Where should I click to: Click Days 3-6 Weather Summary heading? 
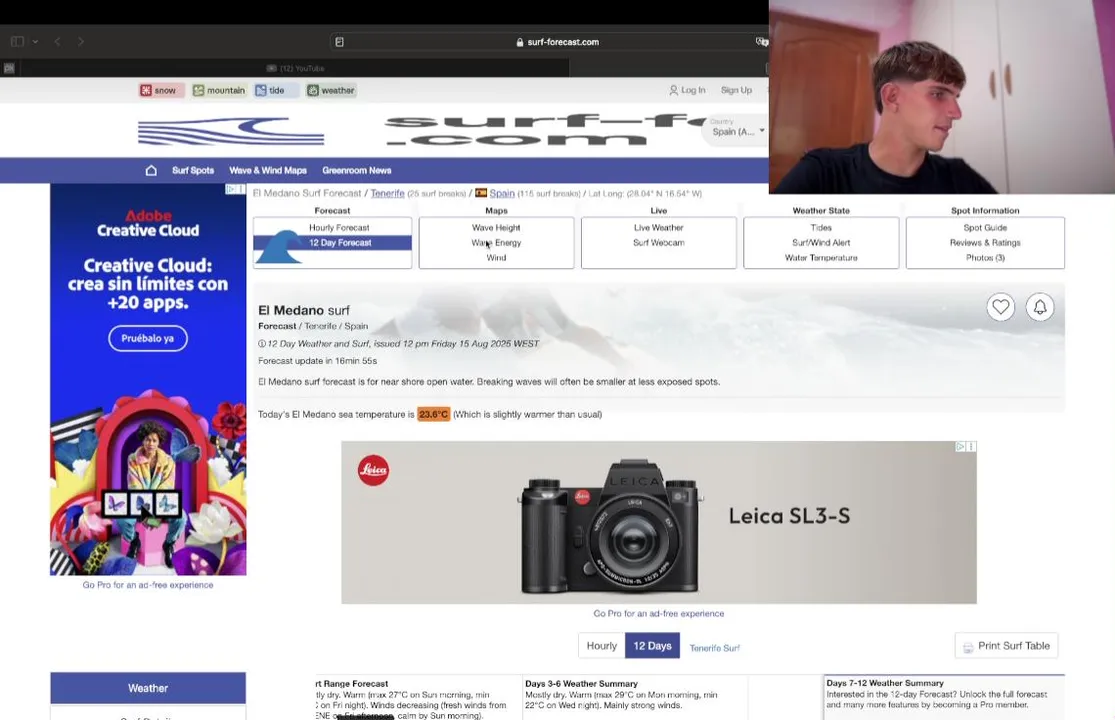[582, 684]
